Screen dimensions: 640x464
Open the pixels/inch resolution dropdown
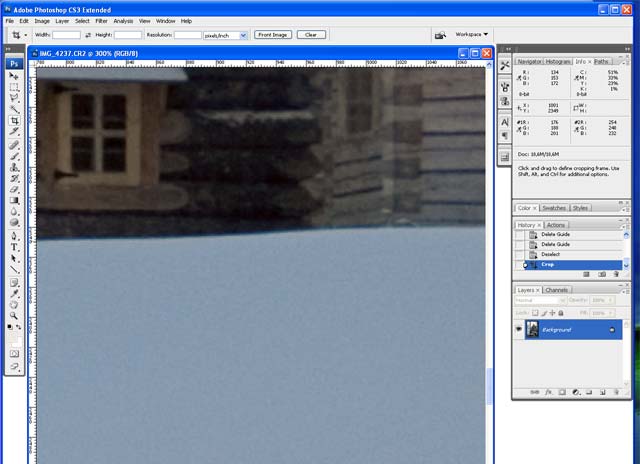tap(243, 34)
